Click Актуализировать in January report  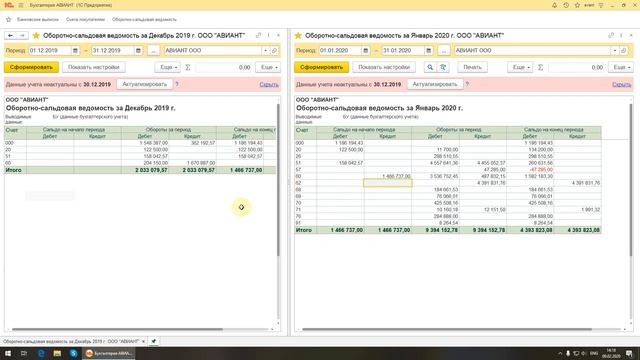tap(435, 84)
